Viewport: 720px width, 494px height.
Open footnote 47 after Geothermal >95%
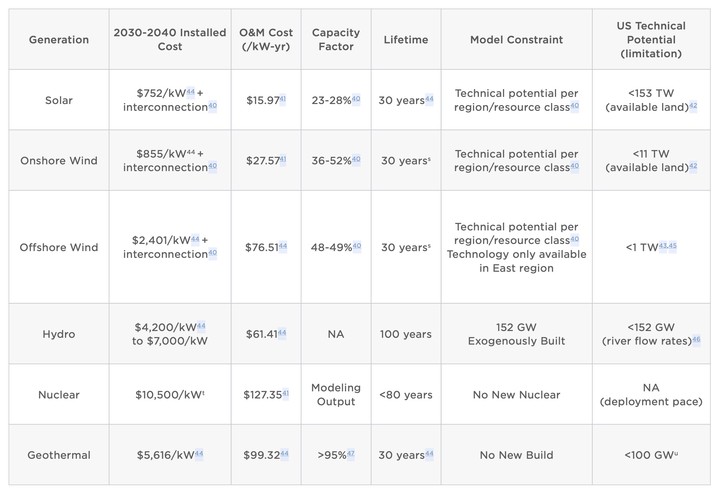(351, 454)
